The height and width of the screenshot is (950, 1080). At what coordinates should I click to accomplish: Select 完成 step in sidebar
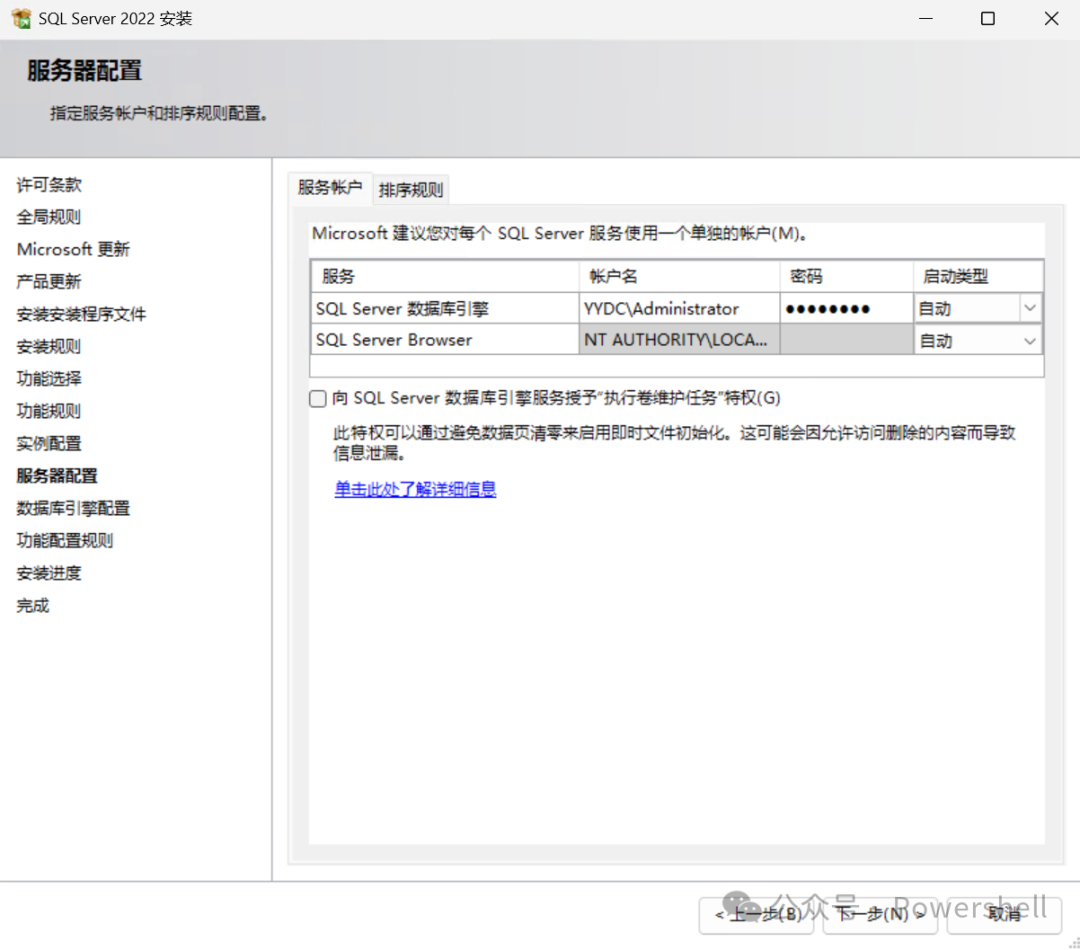click(33, 606)
